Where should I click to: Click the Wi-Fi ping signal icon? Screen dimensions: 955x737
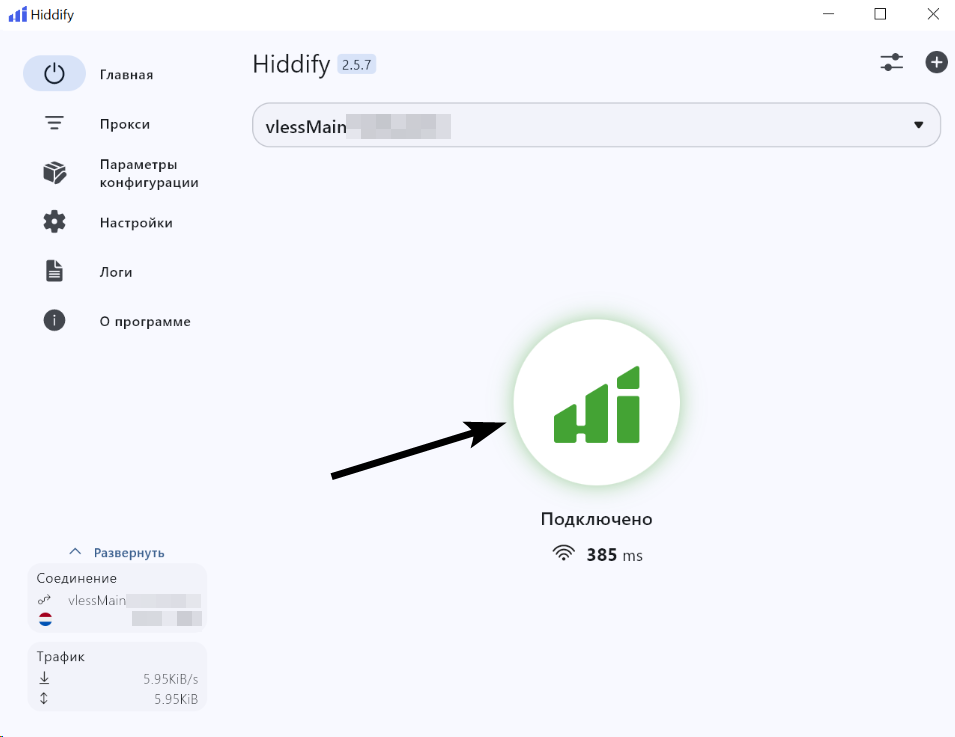(x=563, y=553)
